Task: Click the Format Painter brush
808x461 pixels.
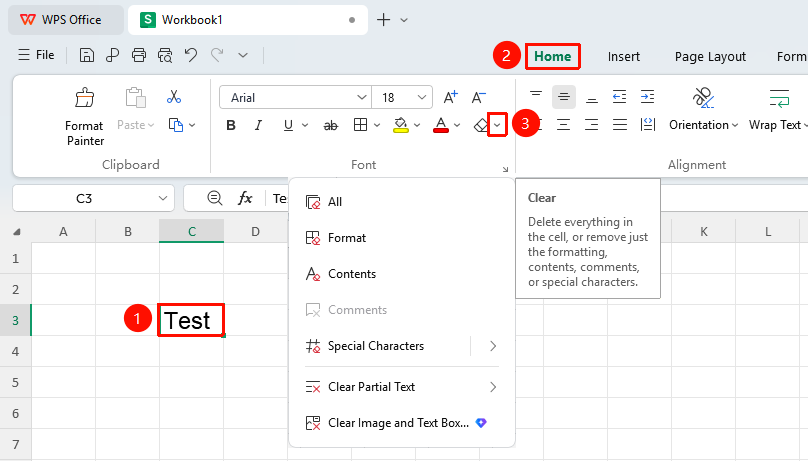Action: click(x=85, y=97)
